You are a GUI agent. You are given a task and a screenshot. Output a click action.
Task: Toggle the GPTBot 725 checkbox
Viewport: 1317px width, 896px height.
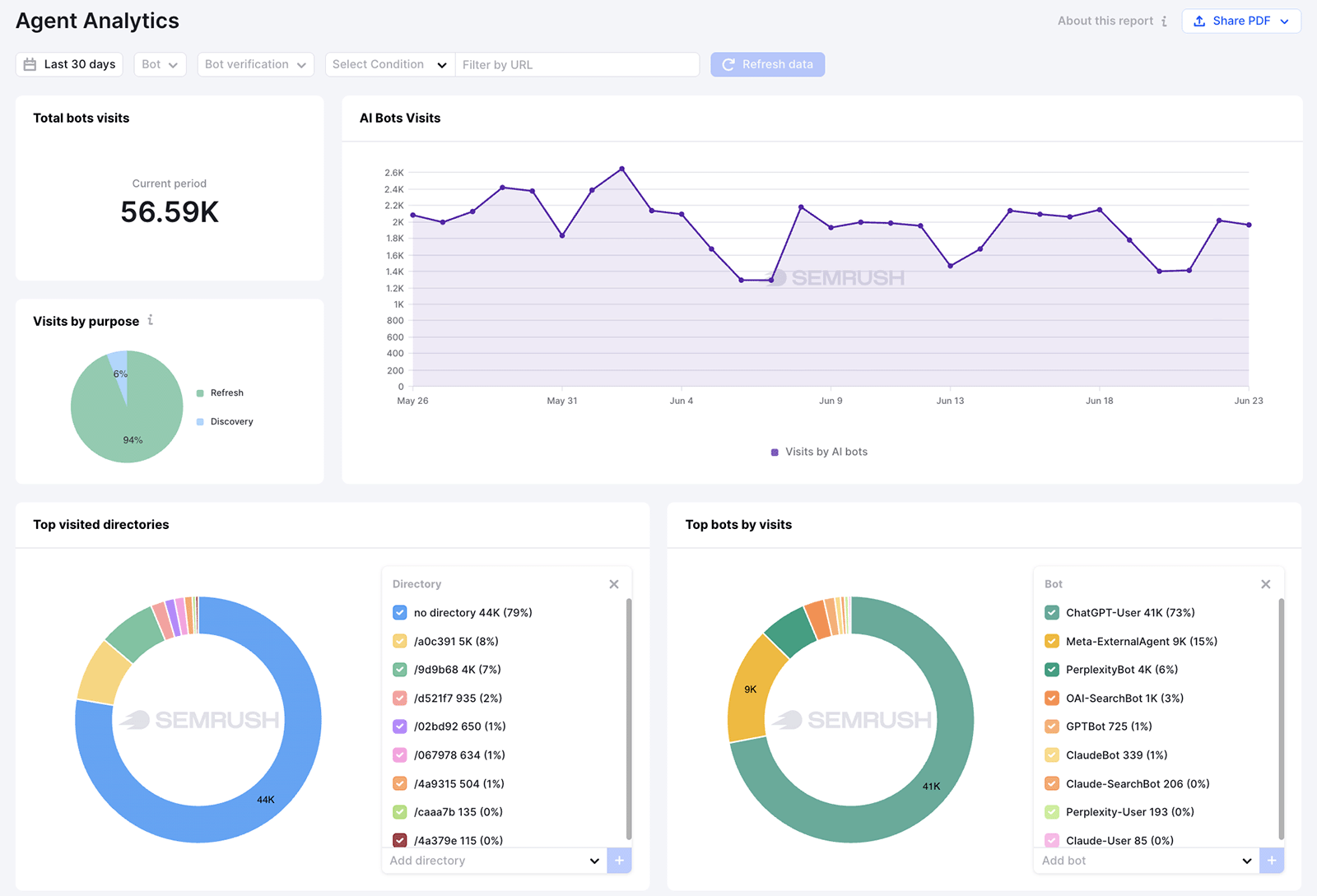pos(1052,727)
